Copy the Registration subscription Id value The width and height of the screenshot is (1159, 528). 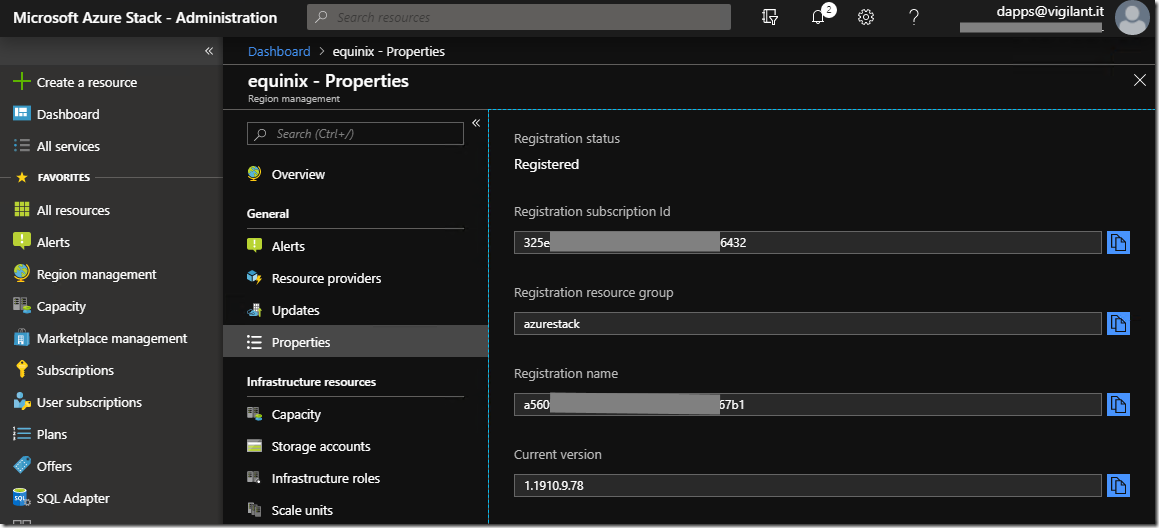click(1118, 243)
